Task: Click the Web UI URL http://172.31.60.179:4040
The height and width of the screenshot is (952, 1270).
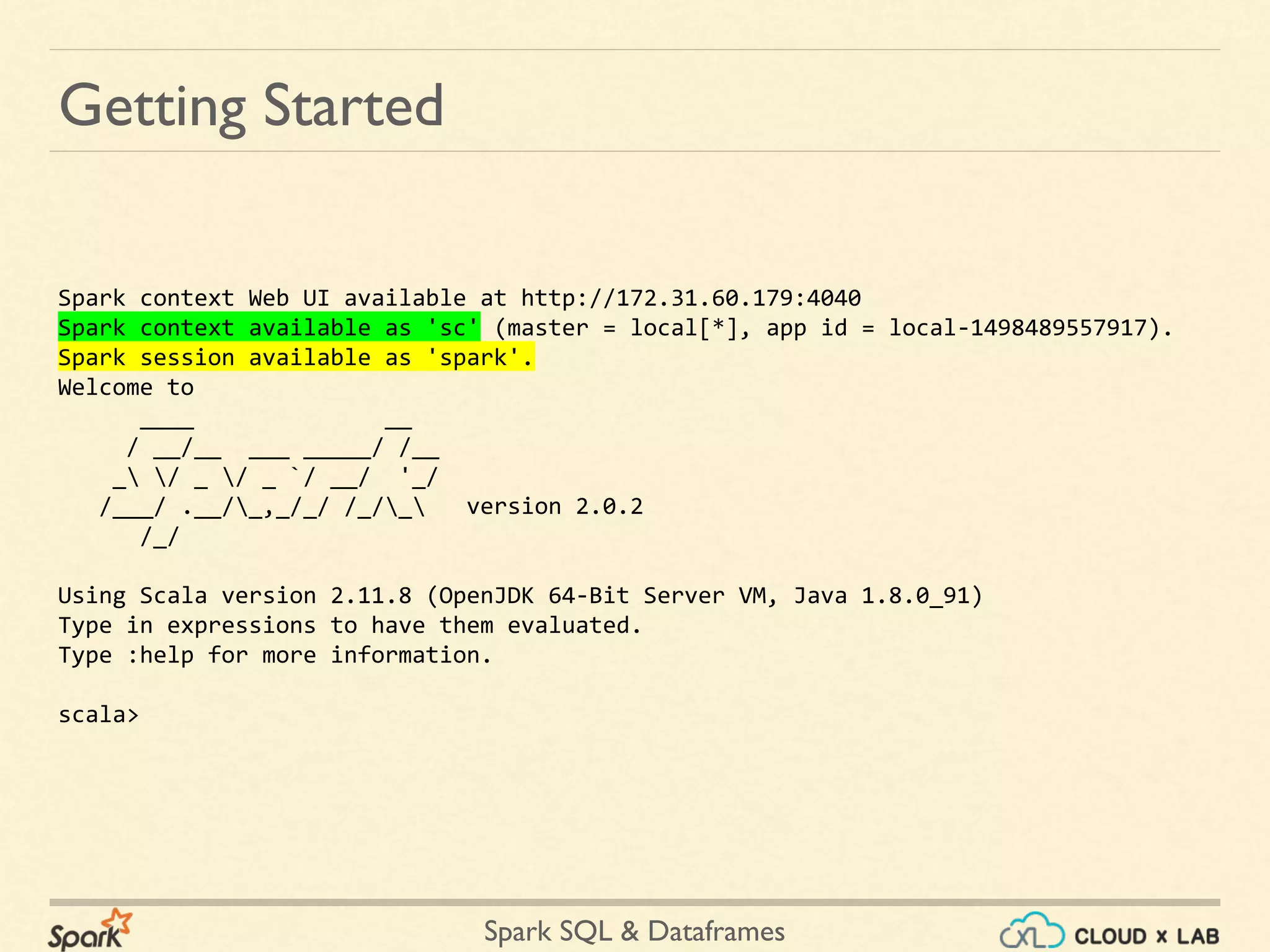Action: coord(690,298)
